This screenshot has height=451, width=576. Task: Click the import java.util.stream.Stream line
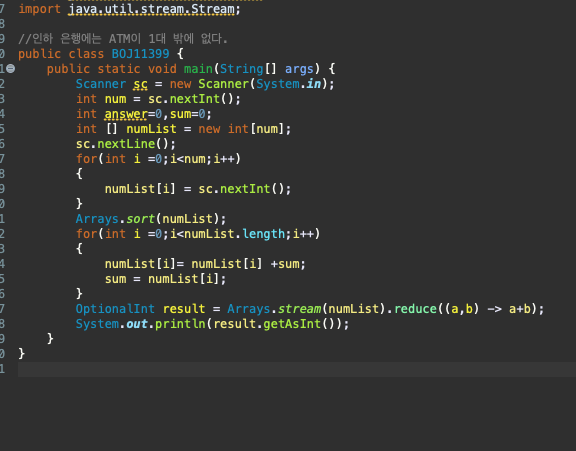click(x=129, y=9)
